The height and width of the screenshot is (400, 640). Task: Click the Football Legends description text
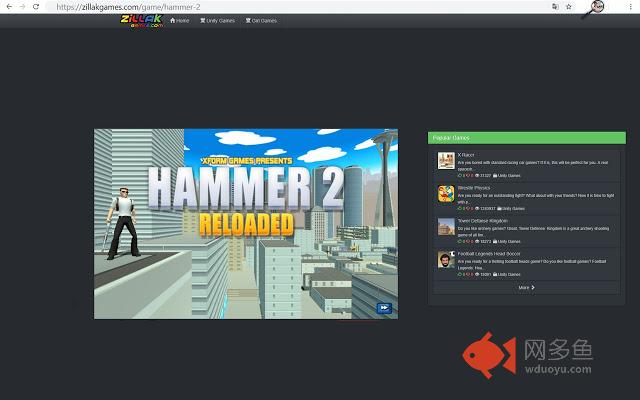coord(531,265)
